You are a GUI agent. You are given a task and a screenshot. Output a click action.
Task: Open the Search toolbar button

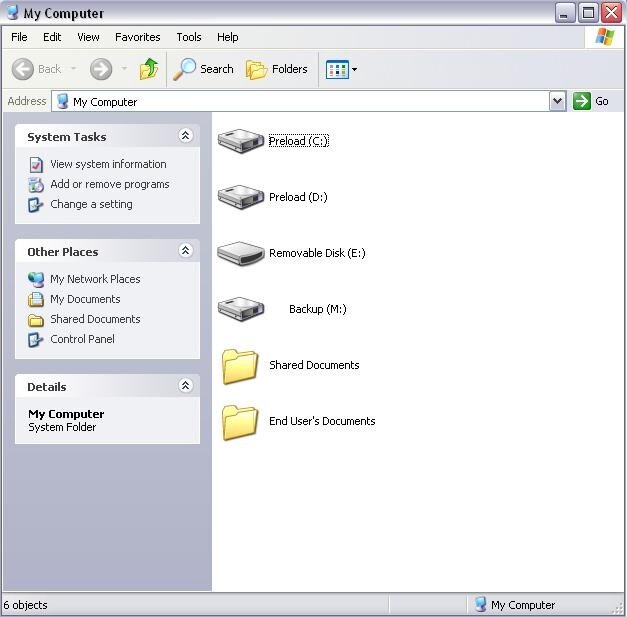(x=203, y=69)
